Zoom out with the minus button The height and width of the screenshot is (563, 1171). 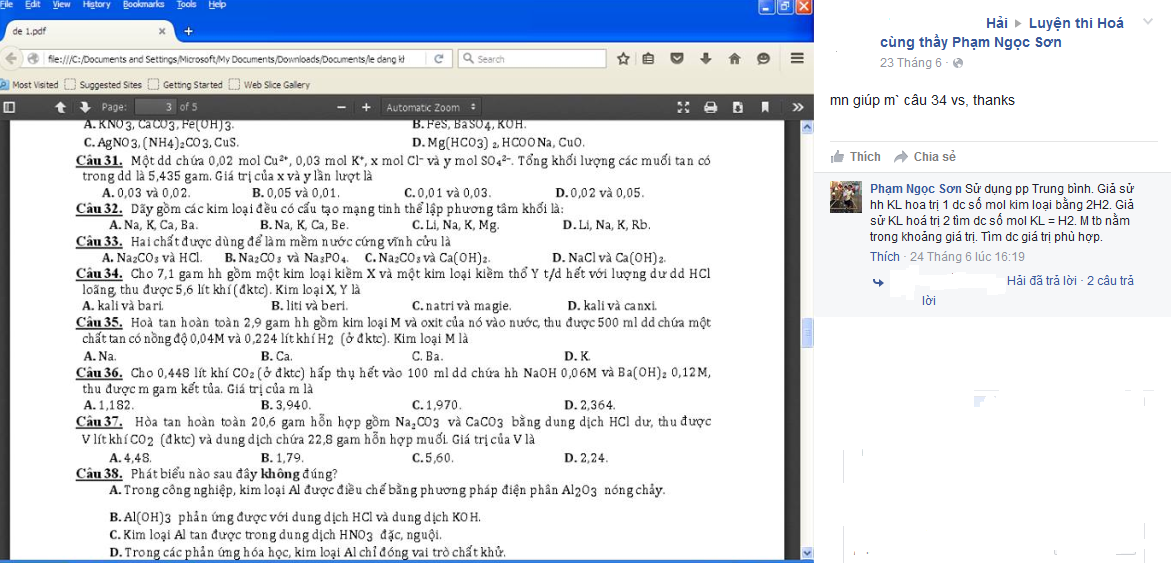pyautogui.click(x=341, y=108)
